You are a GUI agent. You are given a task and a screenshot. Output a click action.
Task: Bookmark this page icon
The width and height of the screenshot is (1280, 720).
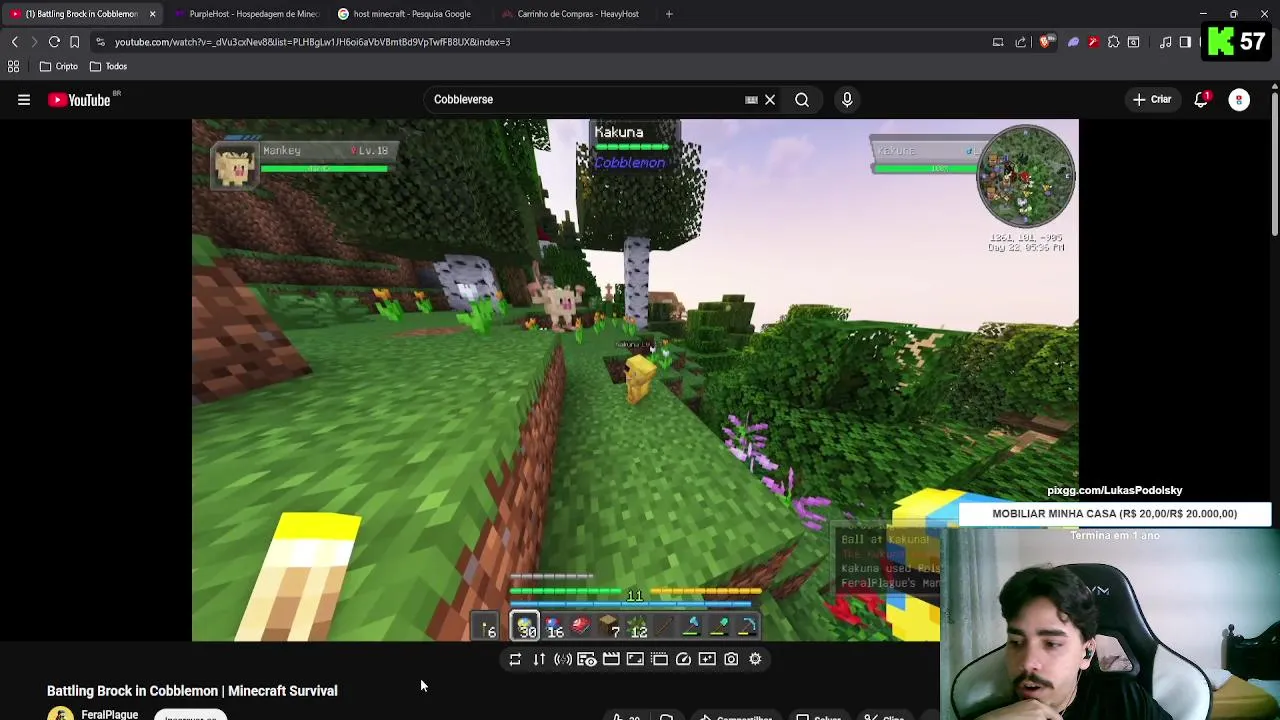[74, 42]
